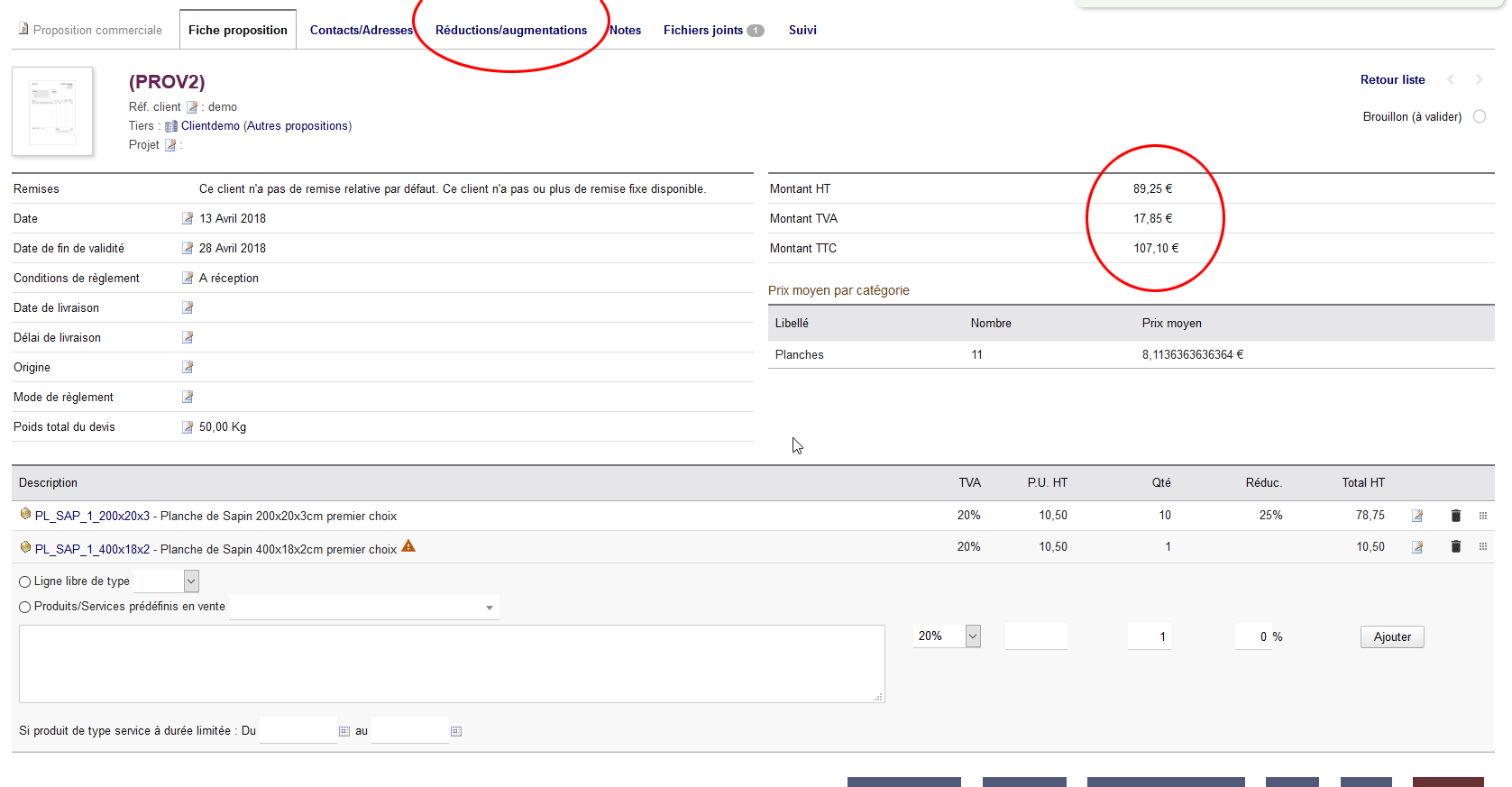This screenshot has height=787, width=1512.
Task: Click the Ajouter button
Action: click(x=1392, y=636)
